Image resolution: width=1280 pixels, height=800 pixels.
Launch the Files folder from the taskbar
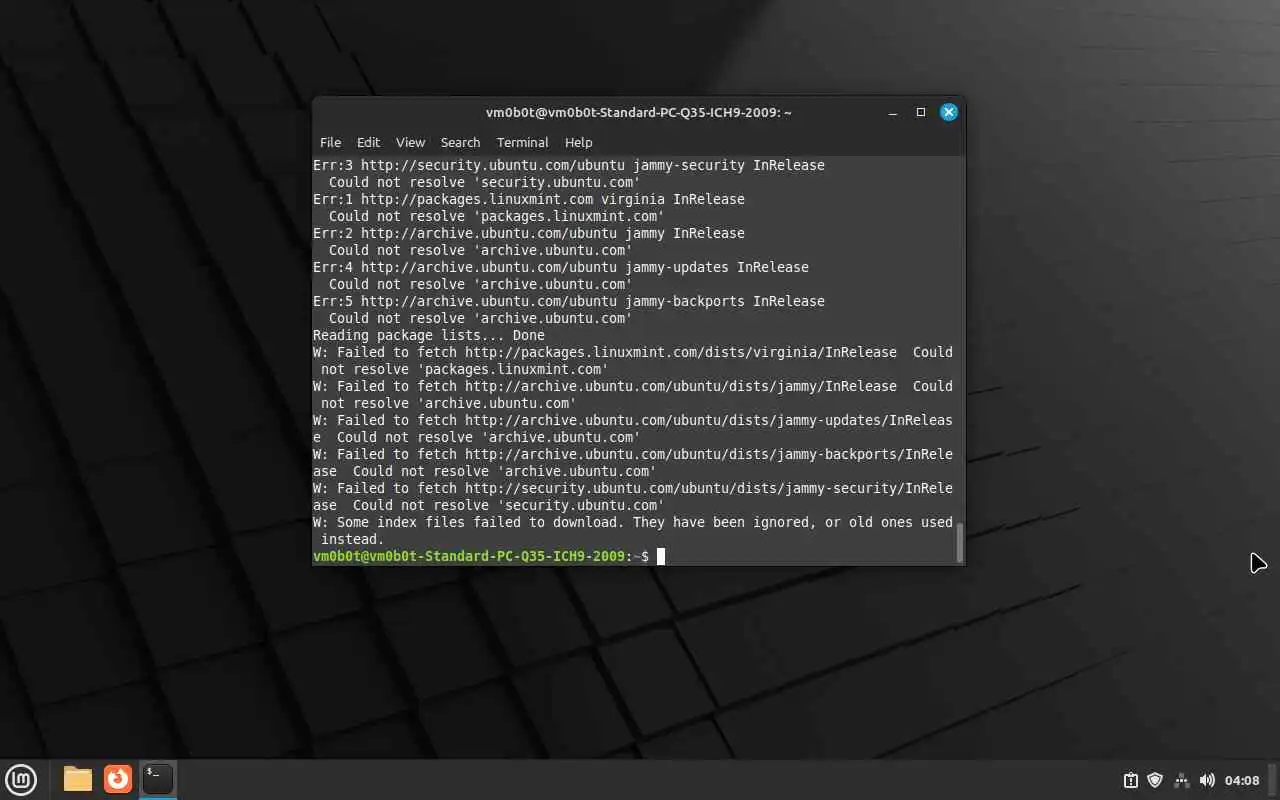(77, 779)
